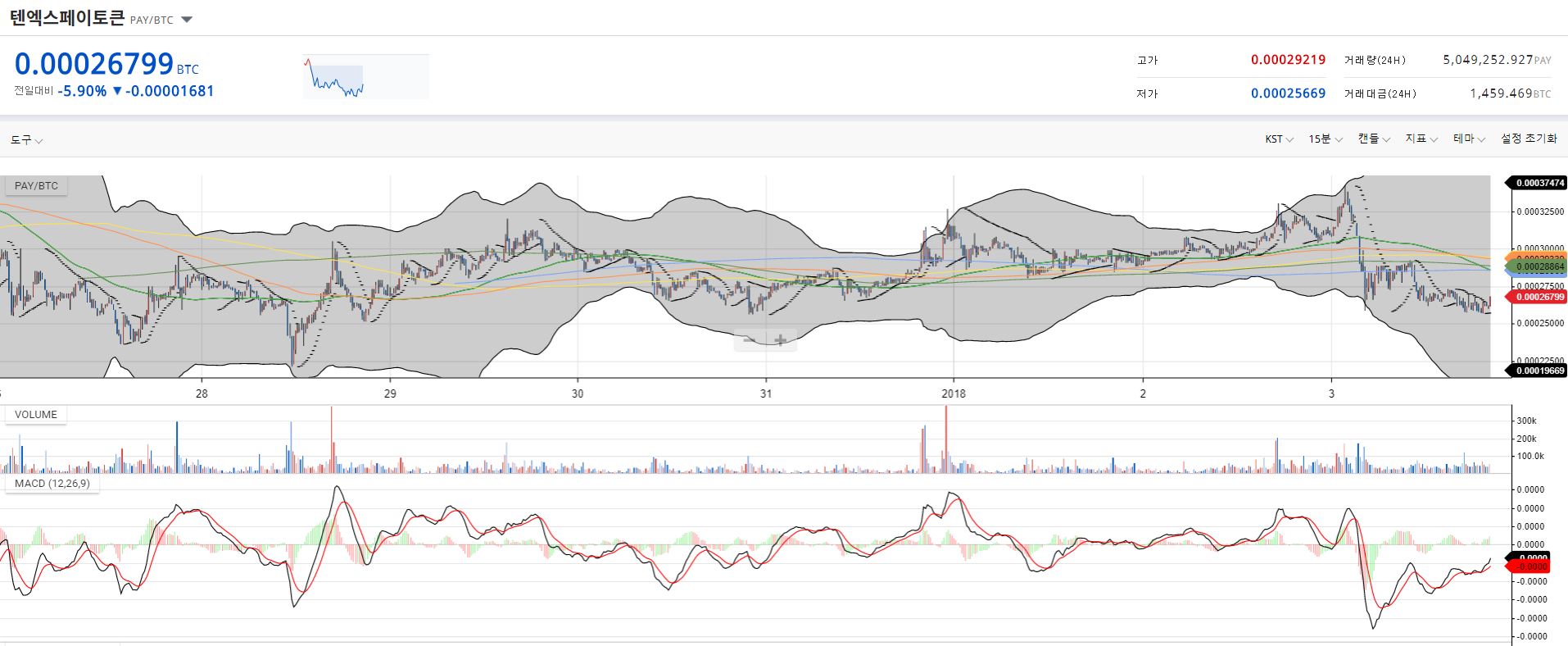Open the 도구 tools dropdown
The image size is (1568, 646).
(x=26, y=140)
